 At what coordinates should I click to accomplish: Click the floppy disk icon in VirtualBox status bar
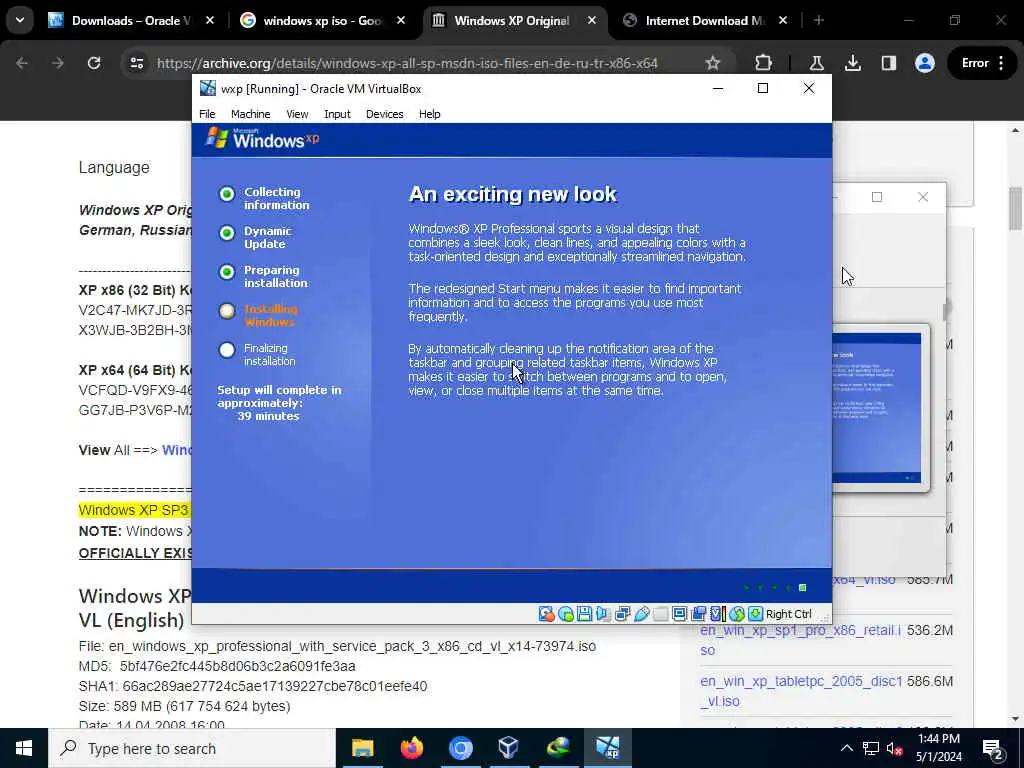click(x=584, y=614)
